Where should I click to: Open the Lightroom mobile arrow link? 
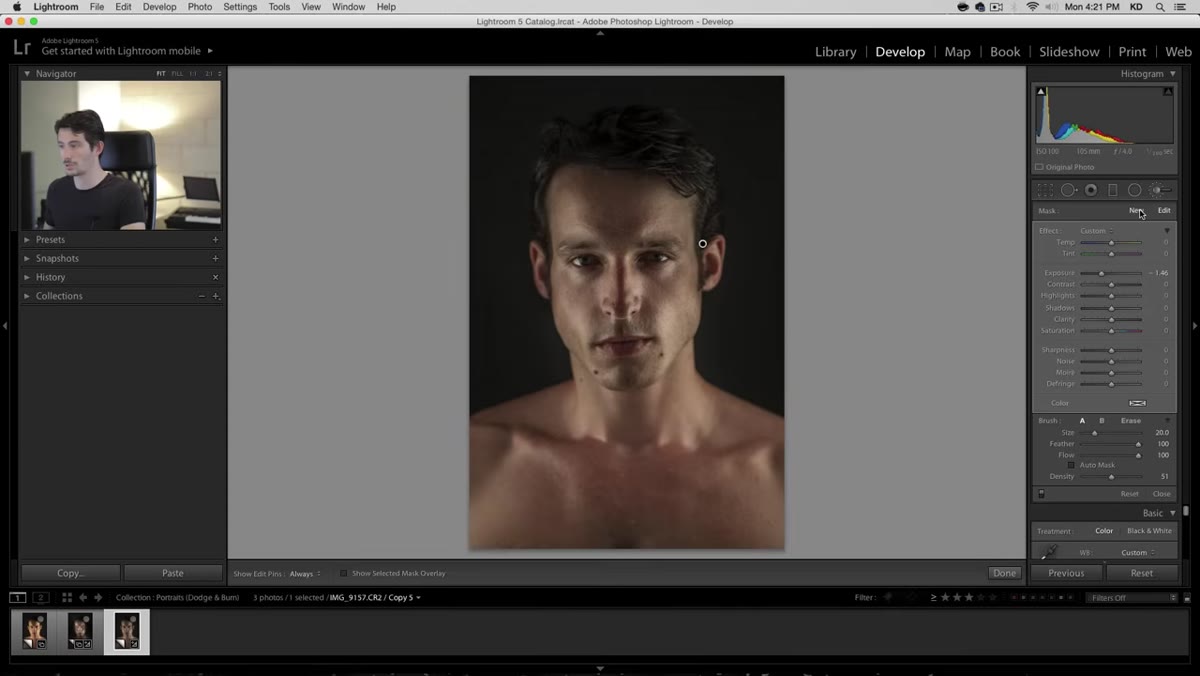(x=210, y=51)
